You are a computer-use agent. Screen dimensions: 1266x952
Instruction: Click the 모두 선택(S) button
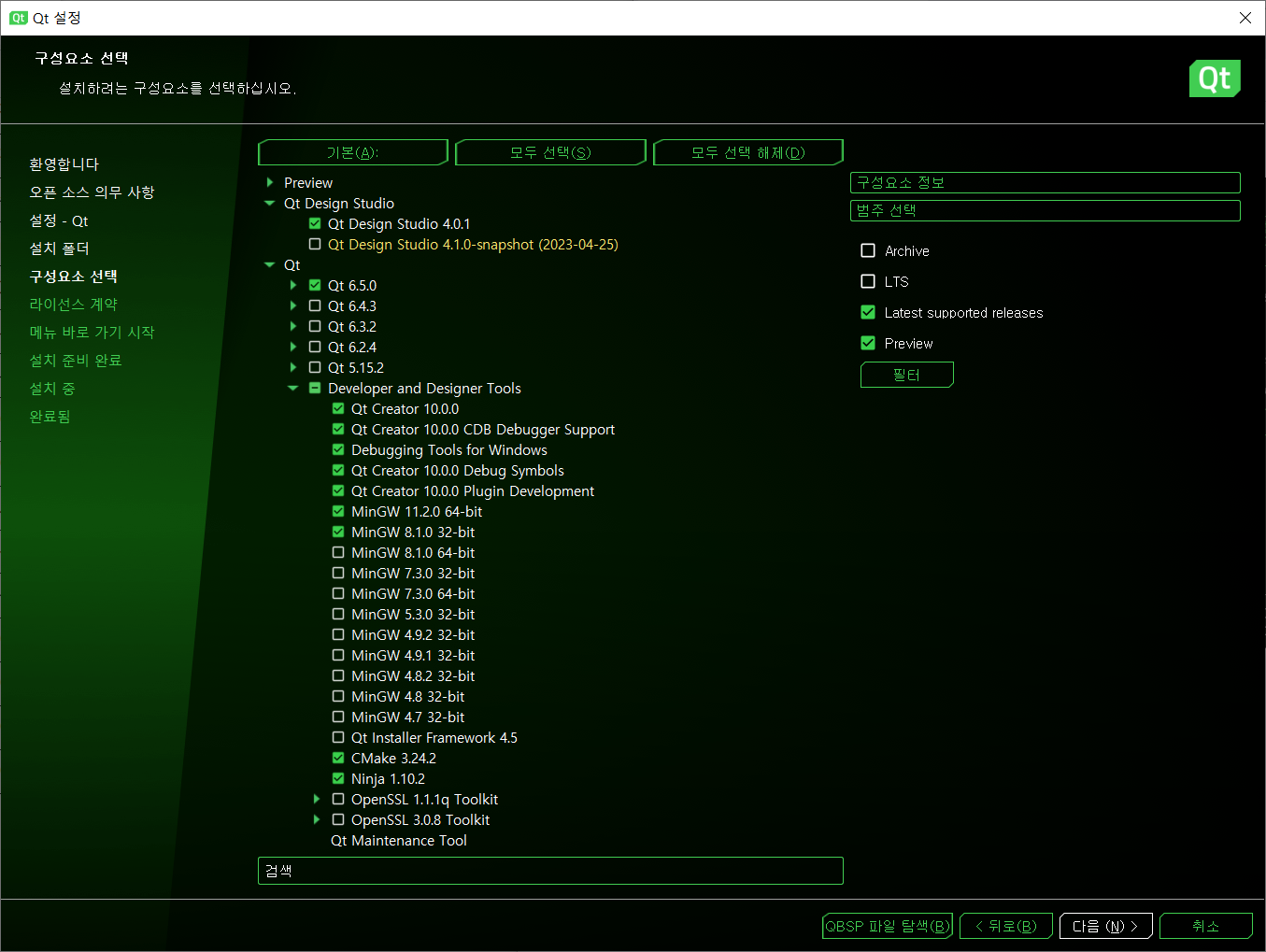tap(551, 152)
